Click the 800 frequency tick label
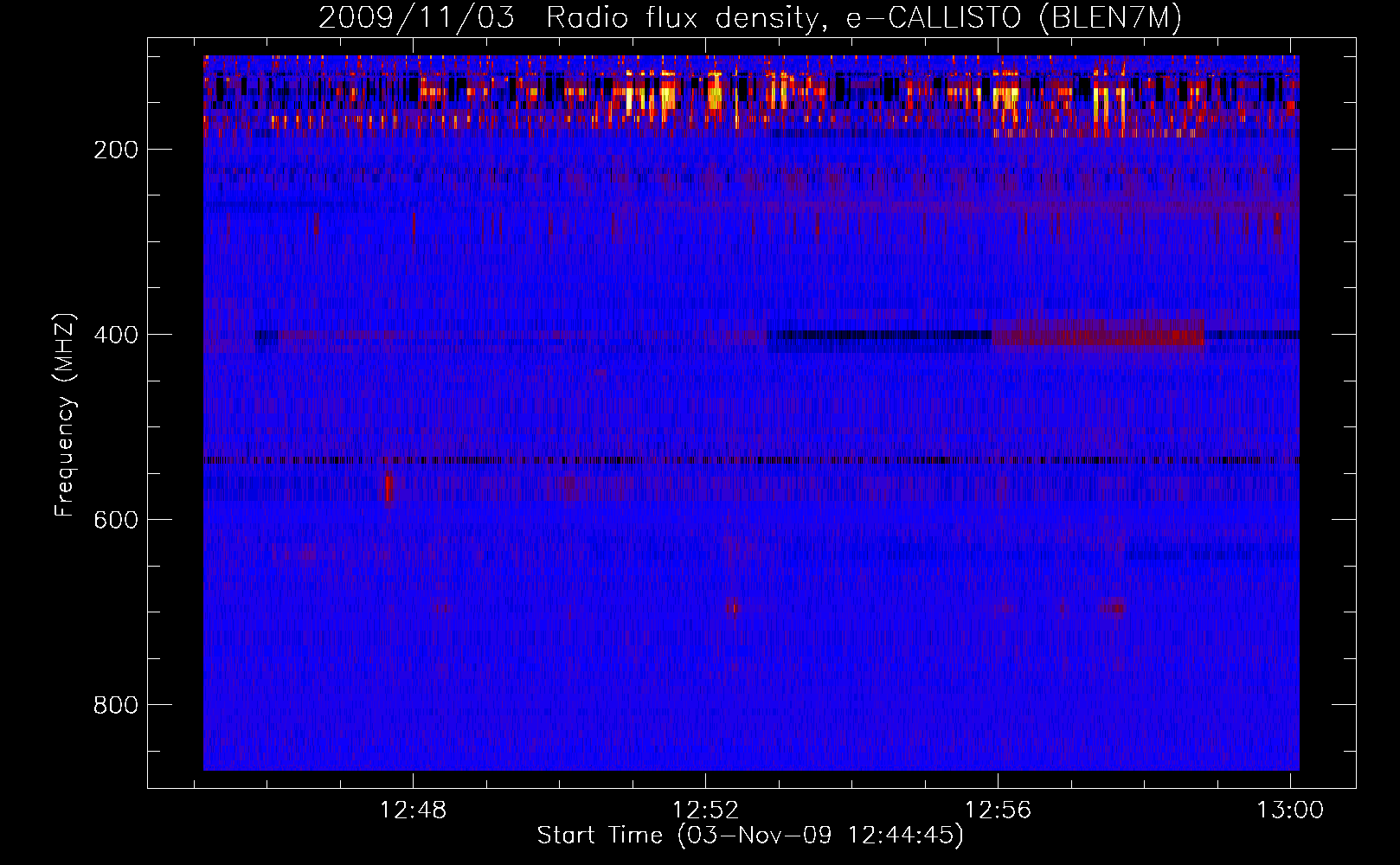Image resolution: width=1400 pixels, height=865 pixels. [x=116, y=705]
